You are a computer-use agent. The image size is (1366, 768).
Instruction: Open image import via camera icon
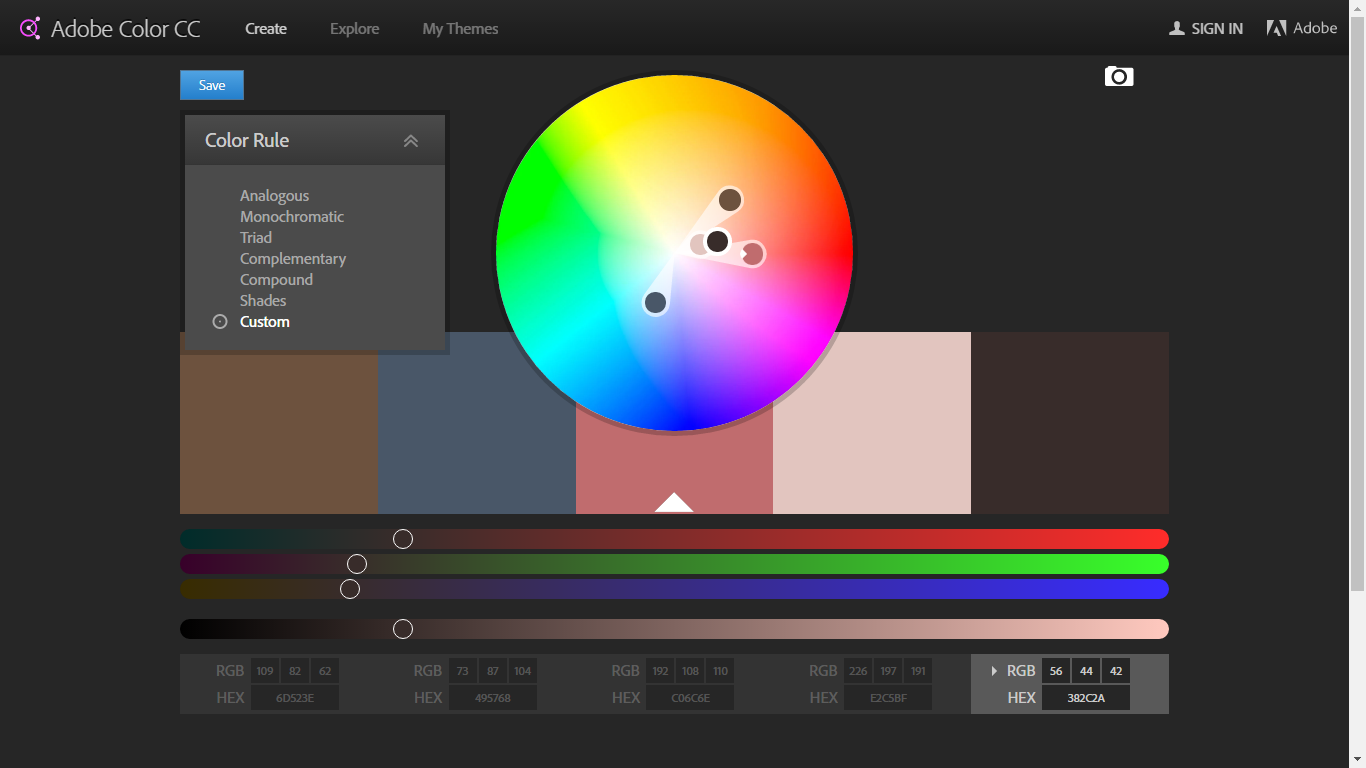[1119, 76]
